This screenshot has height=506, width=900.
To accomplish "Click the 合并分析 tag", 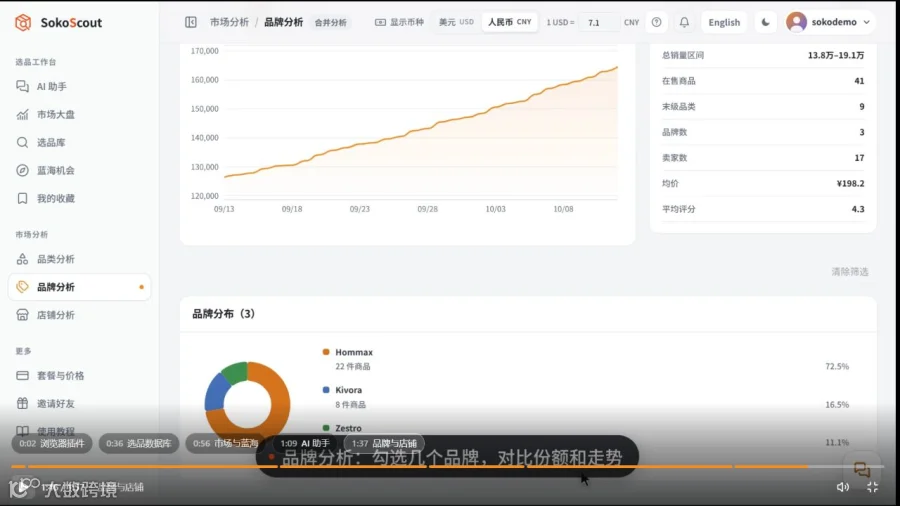I will click(x=331, y=22).
